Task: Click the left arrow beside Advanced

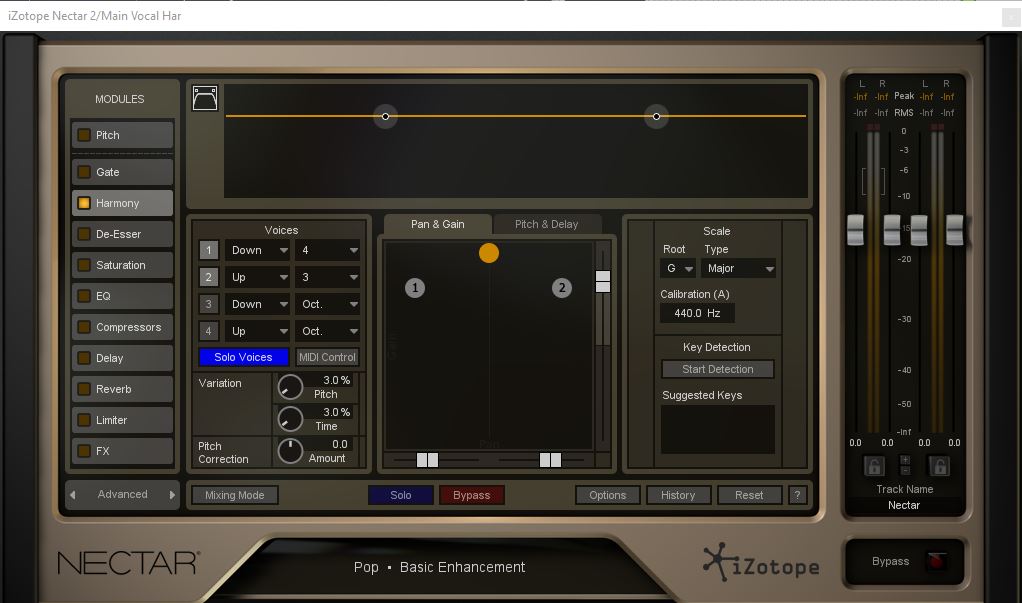Action: pyautogui.click(x=73, y=495)
